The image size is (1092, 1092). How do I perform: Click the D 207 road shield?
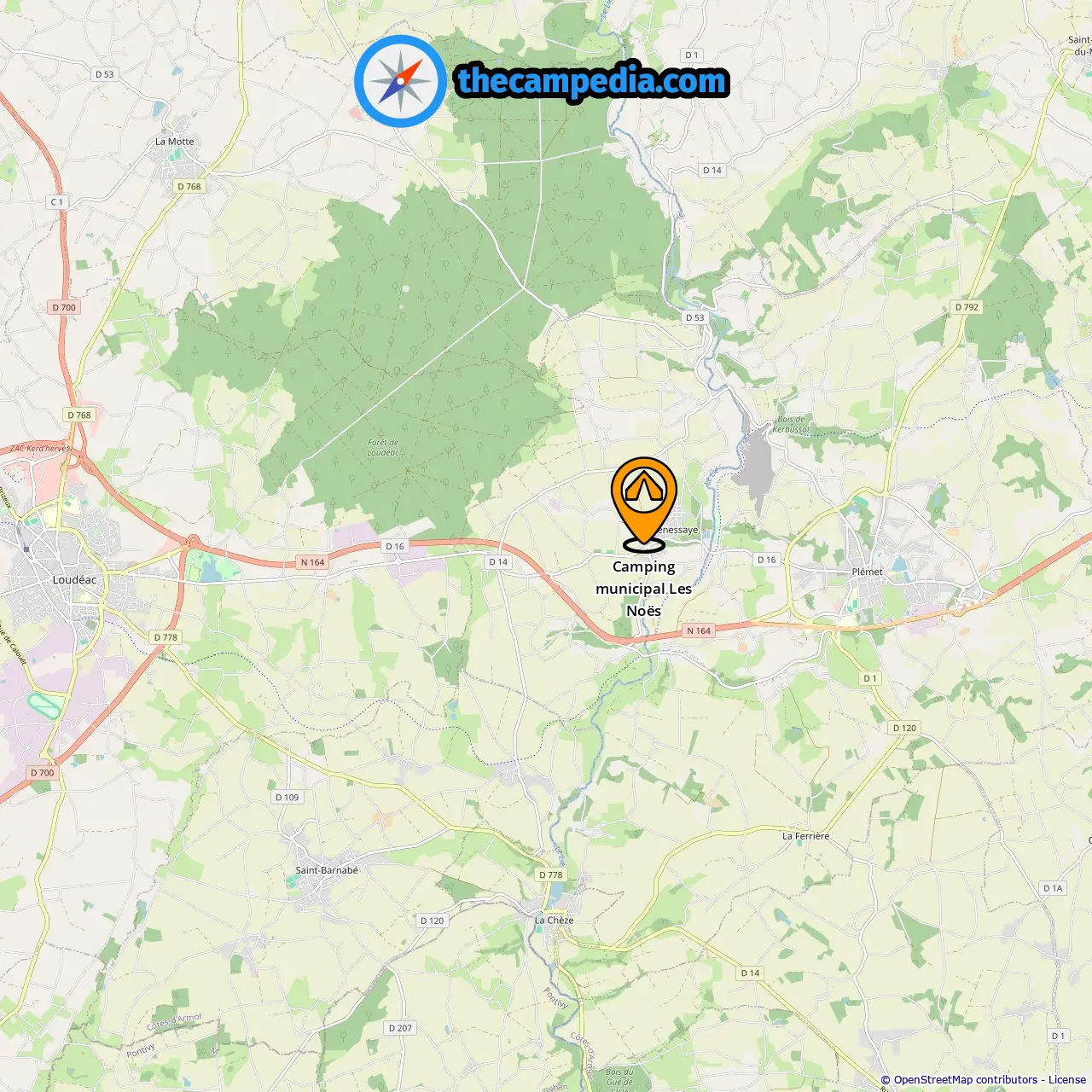[400, 1028]
